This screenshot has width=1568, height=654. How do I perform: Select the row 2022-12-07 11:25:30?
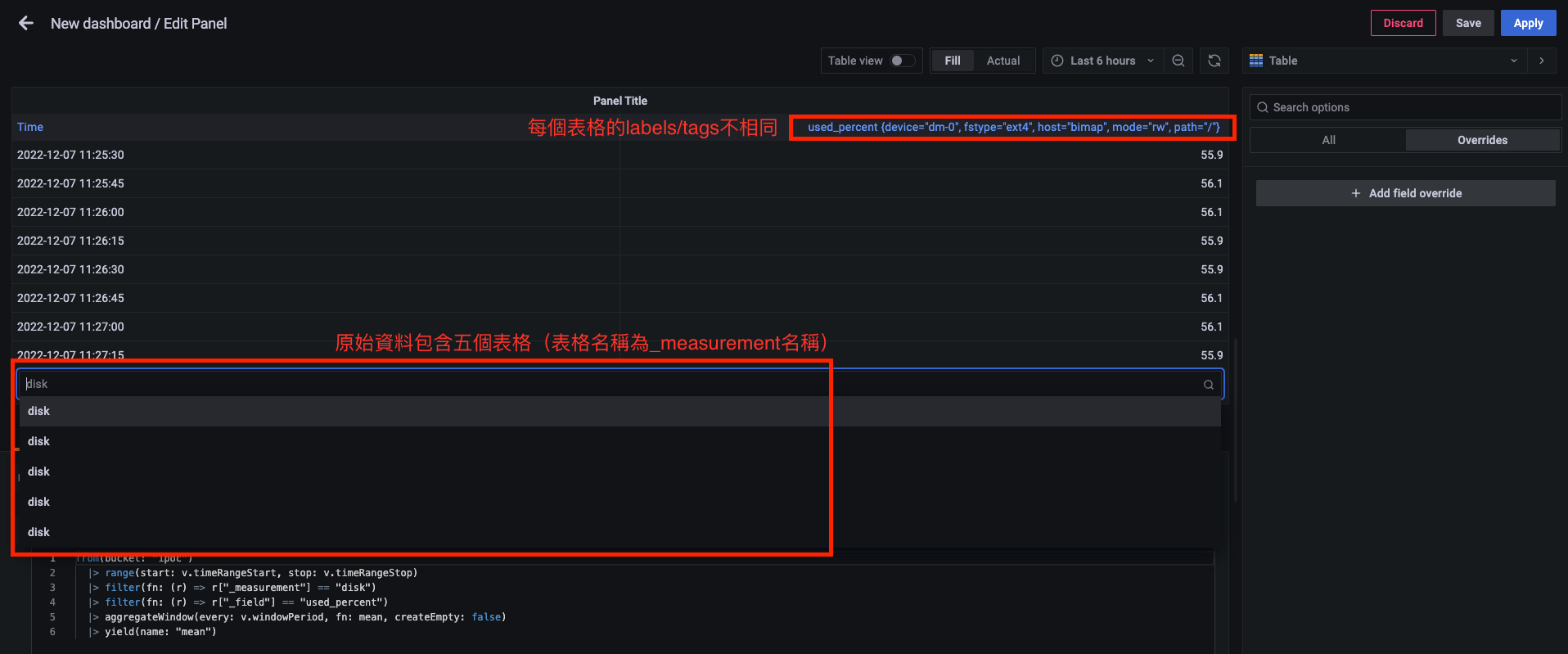point(620,155)
